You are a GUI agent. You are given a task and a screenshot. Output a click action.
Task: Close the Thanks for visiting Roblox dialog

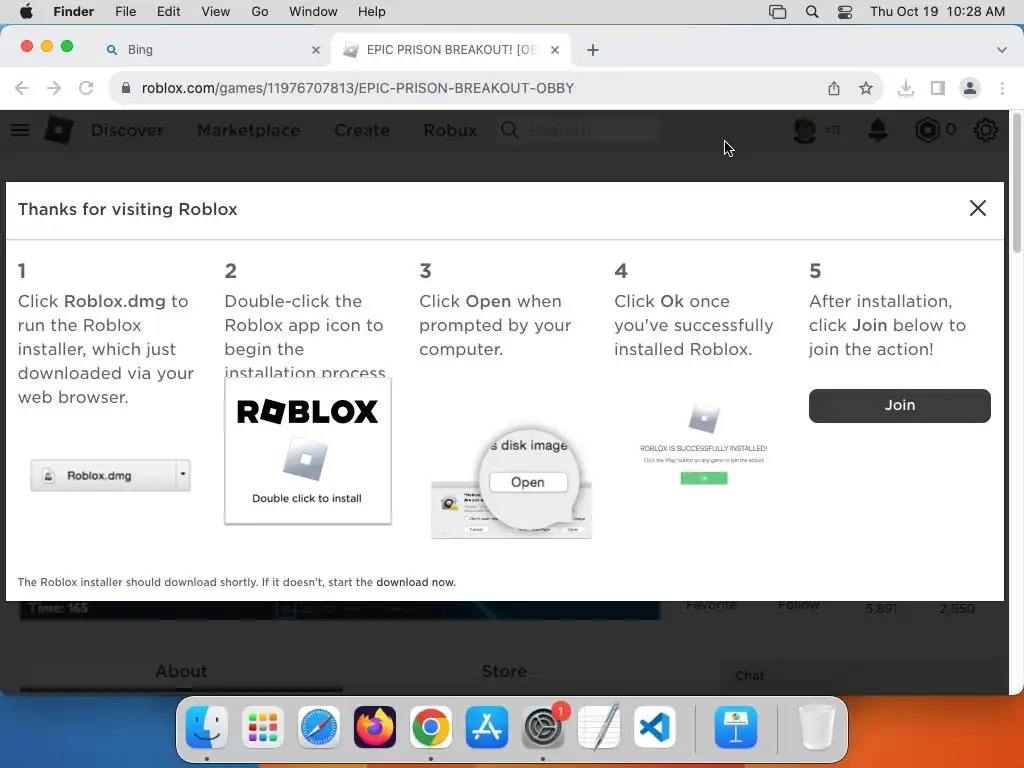coord(978,208)
